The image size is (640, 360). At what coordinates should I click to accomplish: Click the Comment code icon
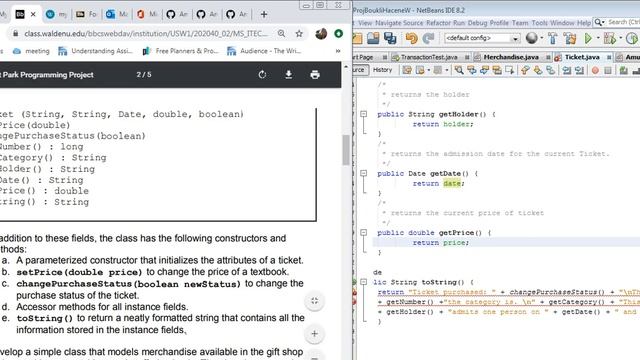pyautogui.click(x=623, y=70)
